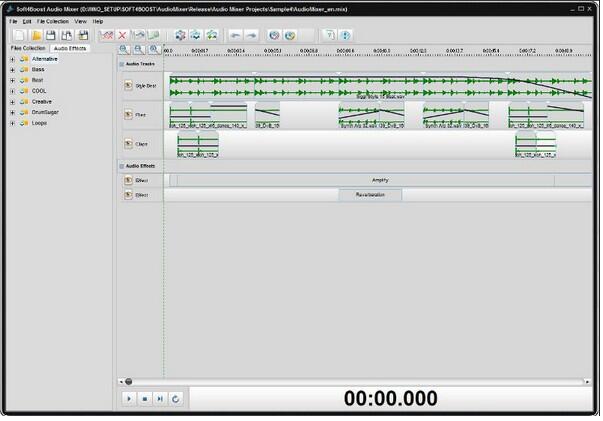Expand the Loops folder
The height and width of the screenshot is (421, 603).
pyautogui.click(x=12, y=123)
